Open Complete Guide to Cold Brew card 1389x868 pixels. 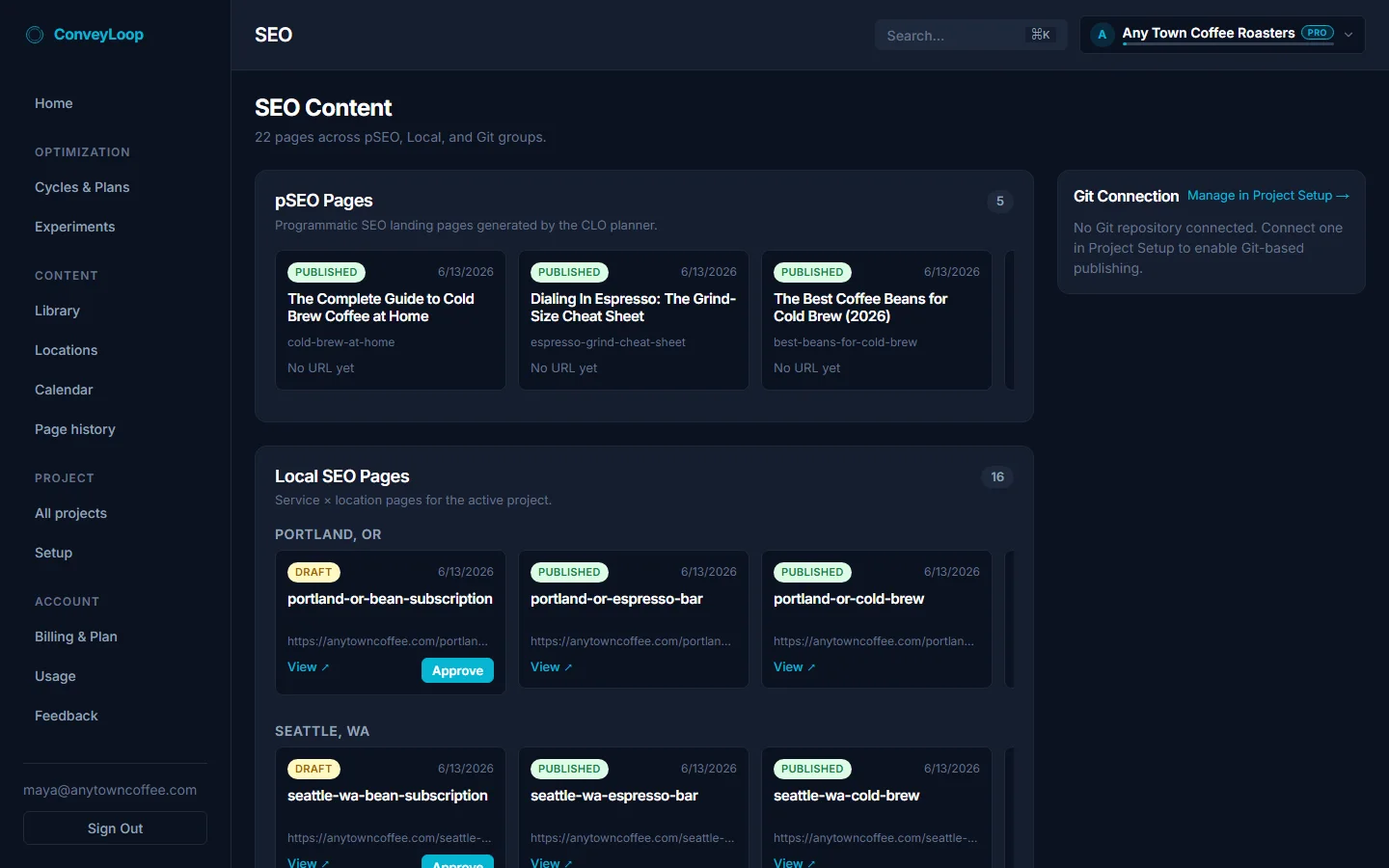point(391,320)
